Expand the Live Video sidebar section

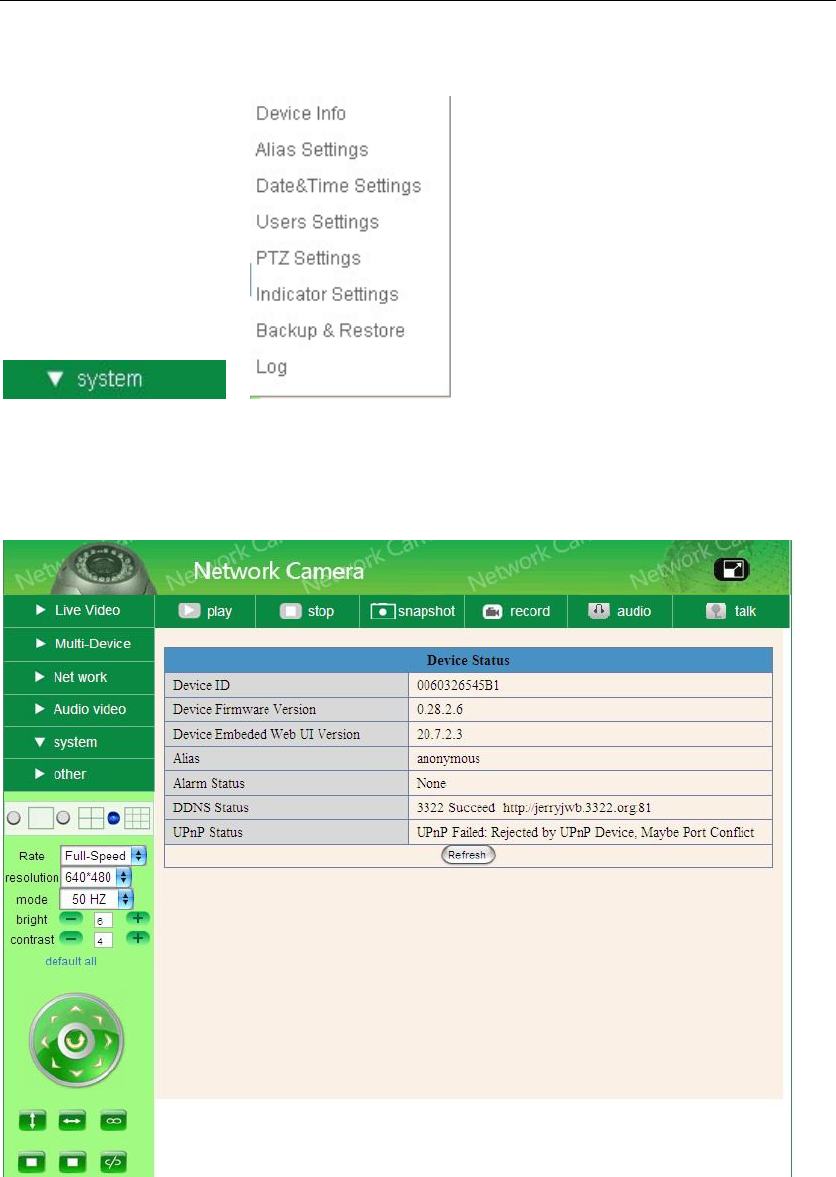click(x=79, y=610)
